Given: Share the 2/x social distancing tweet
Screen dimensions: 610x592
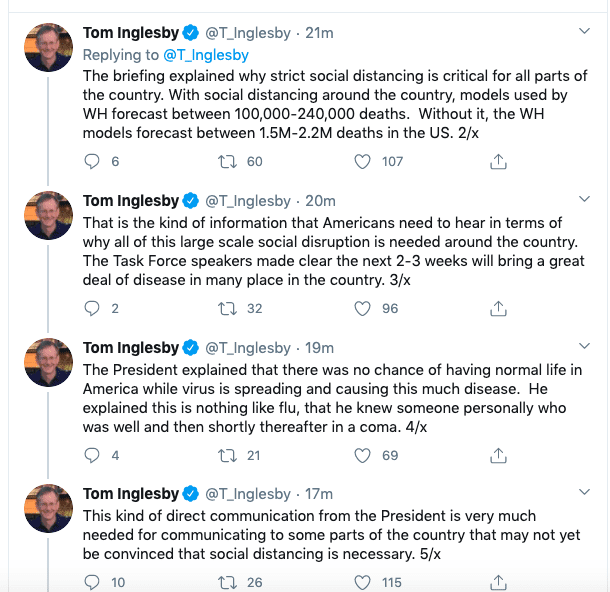Looking at the screenshot, I should click(x=499, y=162).
